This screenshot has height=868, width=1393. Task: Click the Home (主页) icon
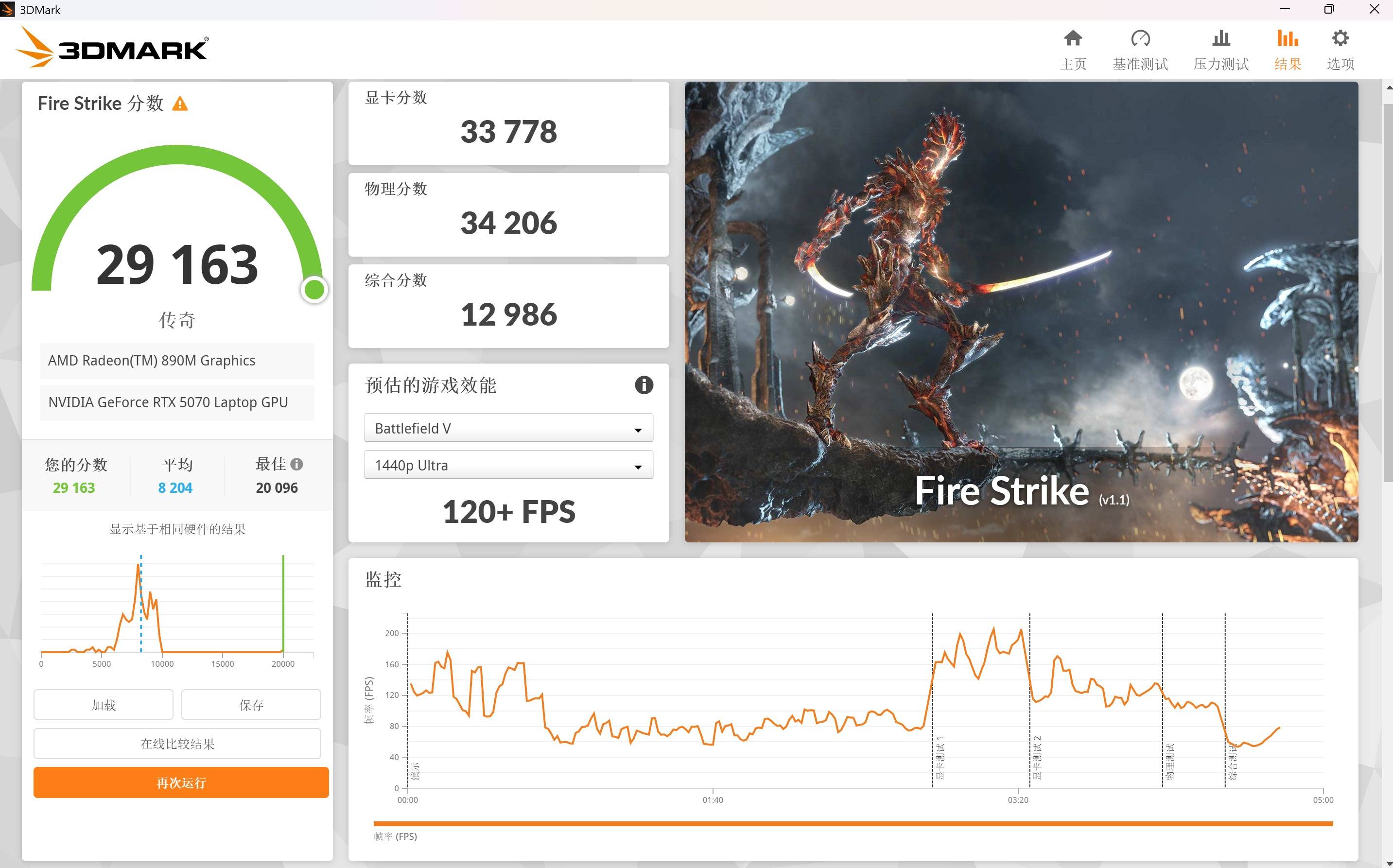pyautogui.click(x=1073, y=38)
